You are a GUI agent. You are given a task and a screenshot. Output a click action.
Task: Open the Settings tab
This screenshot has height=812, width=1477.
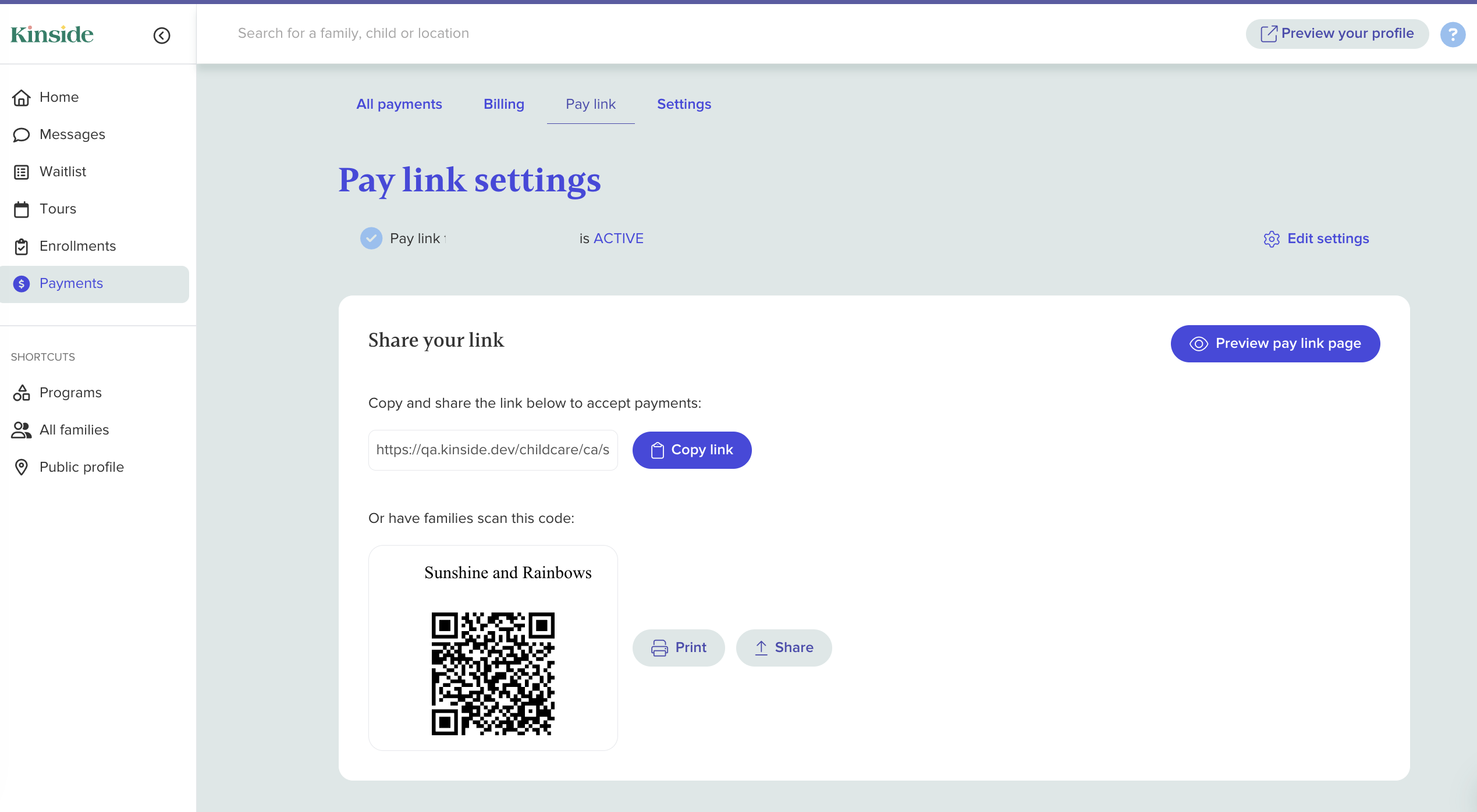[x=684, y=104]
